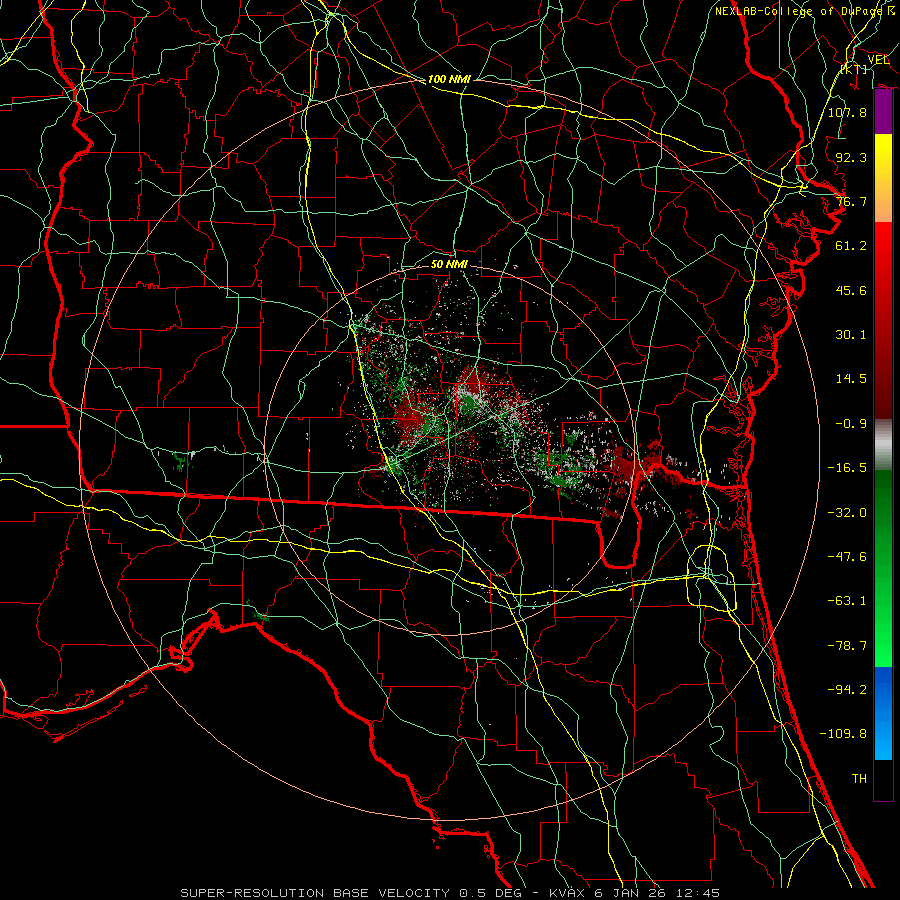Click the -32.0 scale value

click(847, 513)
